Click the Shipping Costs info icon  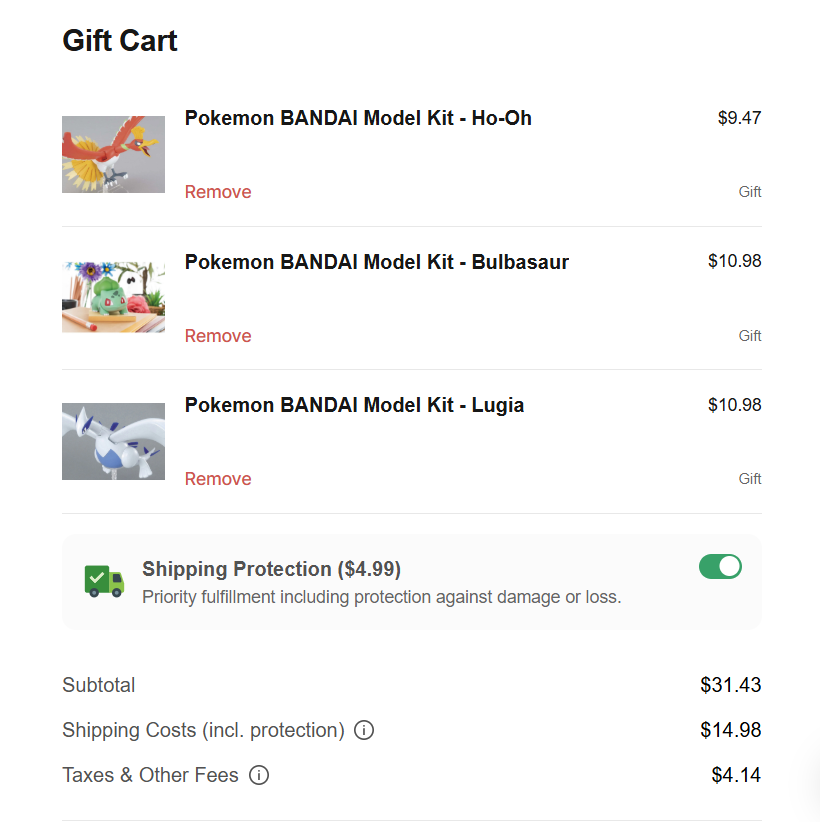[364, 730]
